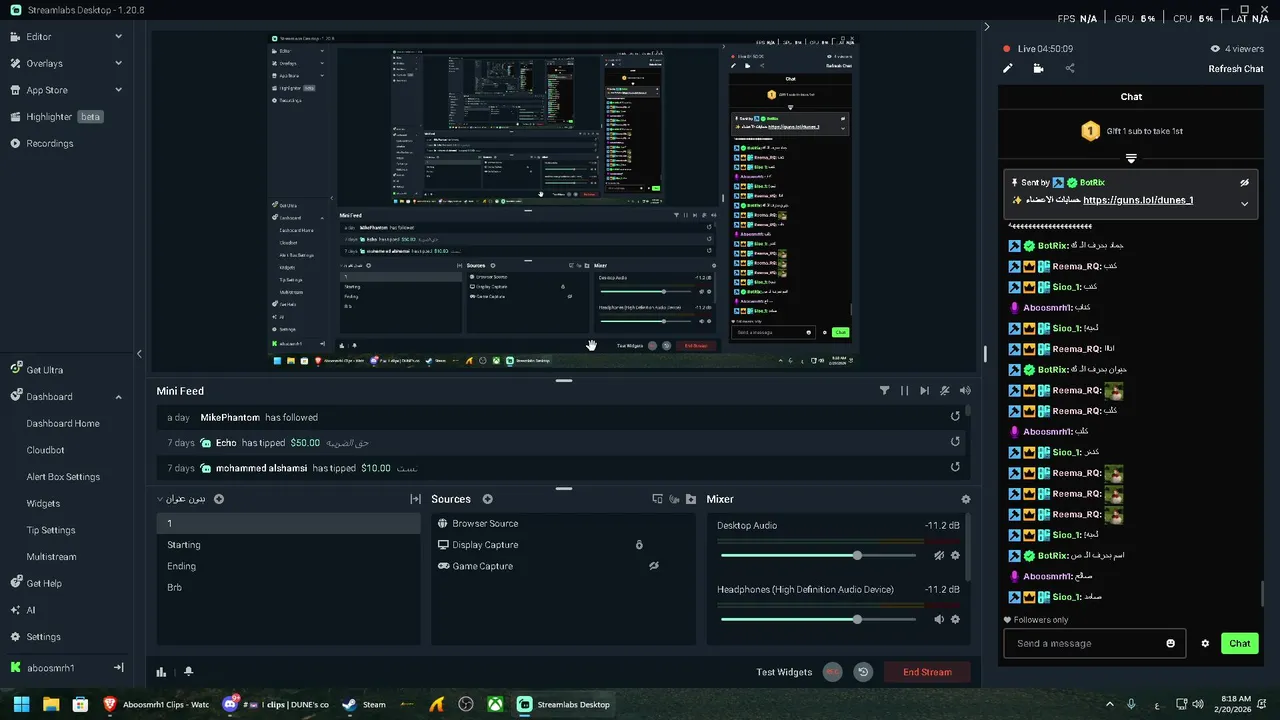This screenshot has height=720, width=1280.
Task: Edit stream info with pencil icon
Action: click(x=1008, y=69)
